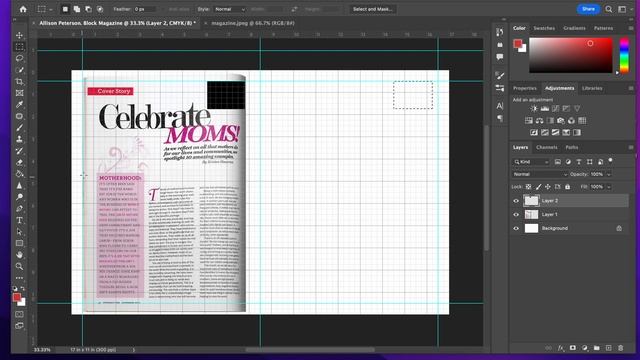Select the Eraser tool
Screen dimensions: 640x360
click(x=19, y=162)
